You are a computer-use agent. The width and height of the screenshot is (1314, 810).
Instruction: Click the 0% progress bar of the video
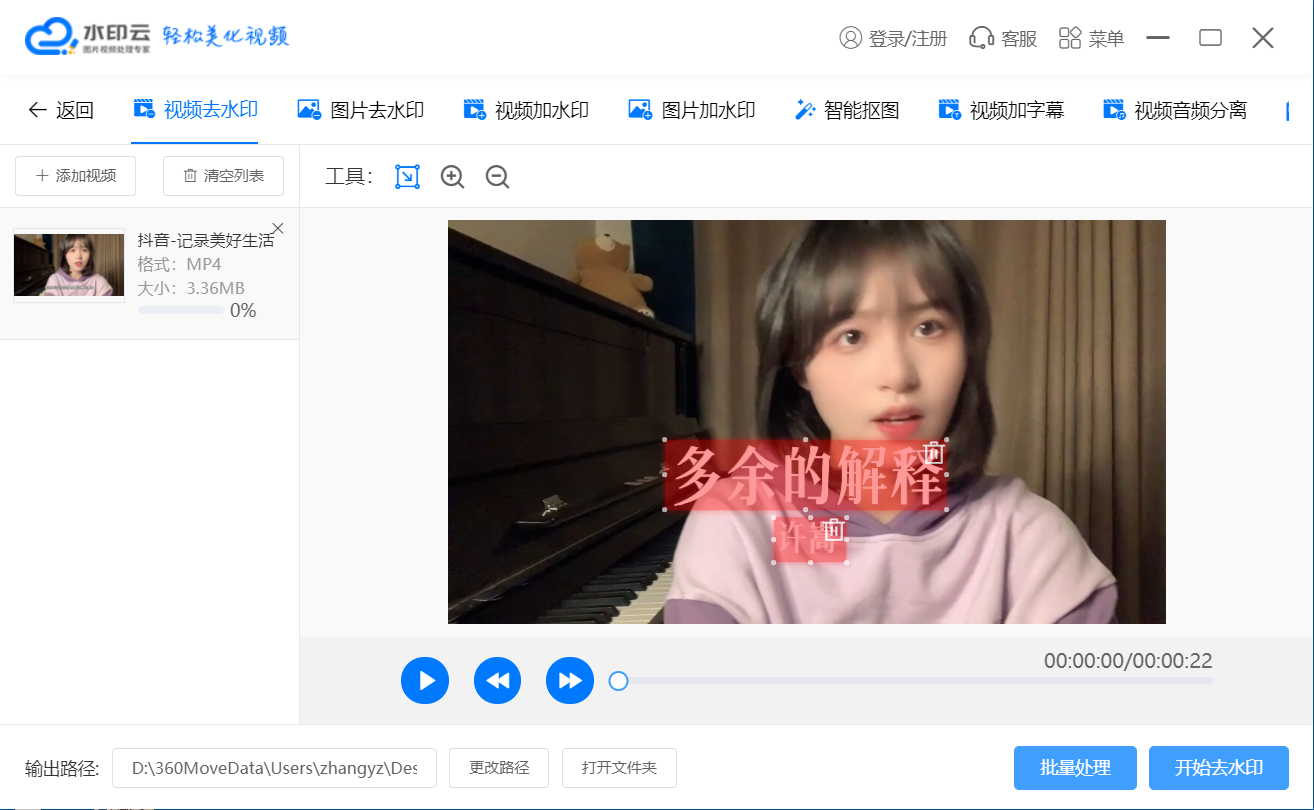click(x=181, y=311)
